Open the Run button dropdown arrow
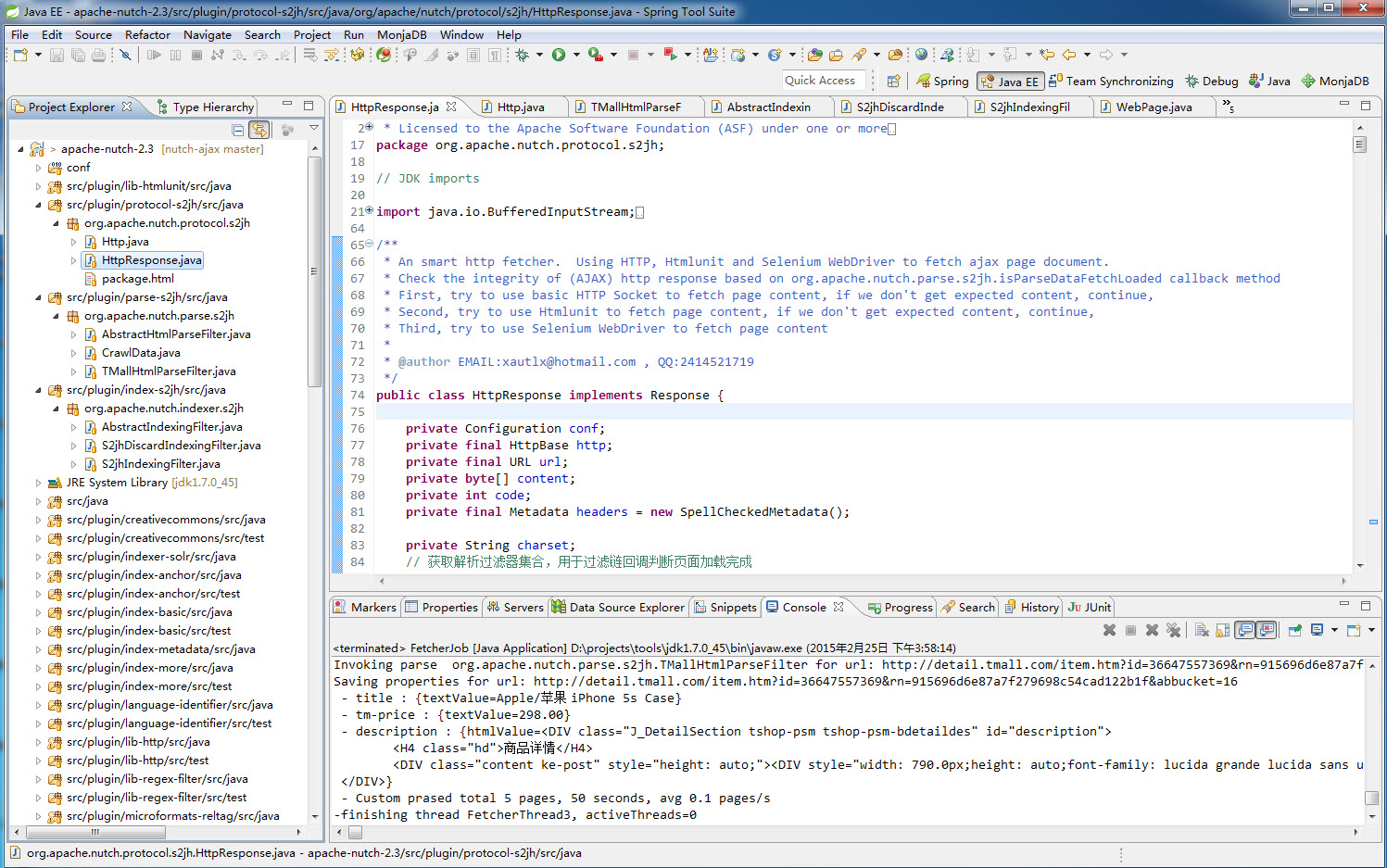1387x868 pixels. [576, 56]
